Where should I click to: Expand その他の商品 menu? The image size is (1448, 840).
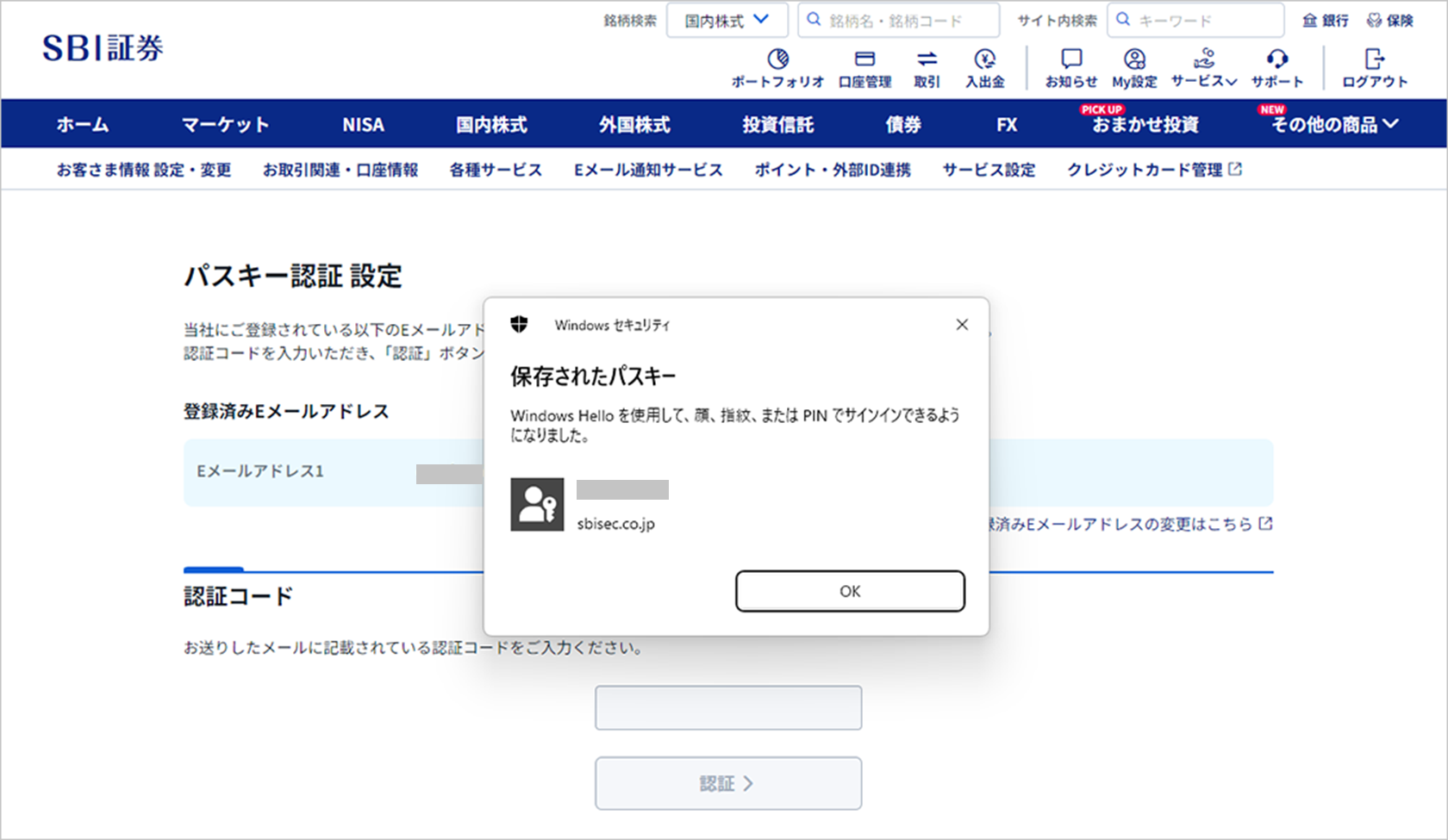click(x=1333, y=125)
